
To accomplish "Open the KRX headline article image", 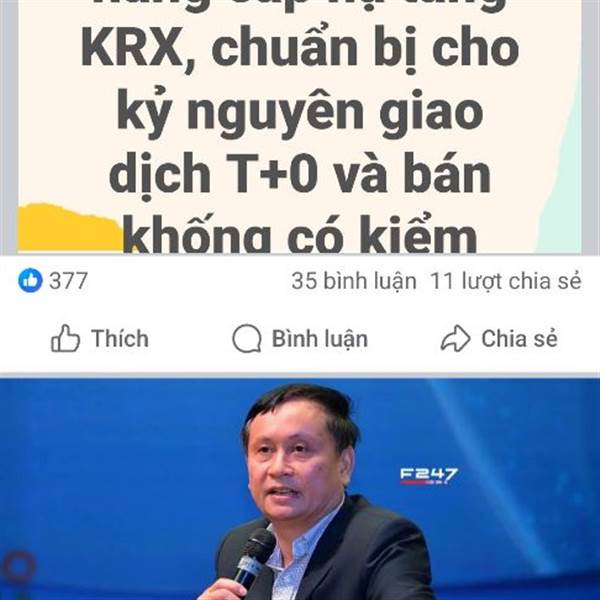I will click(x=300, y=126).
